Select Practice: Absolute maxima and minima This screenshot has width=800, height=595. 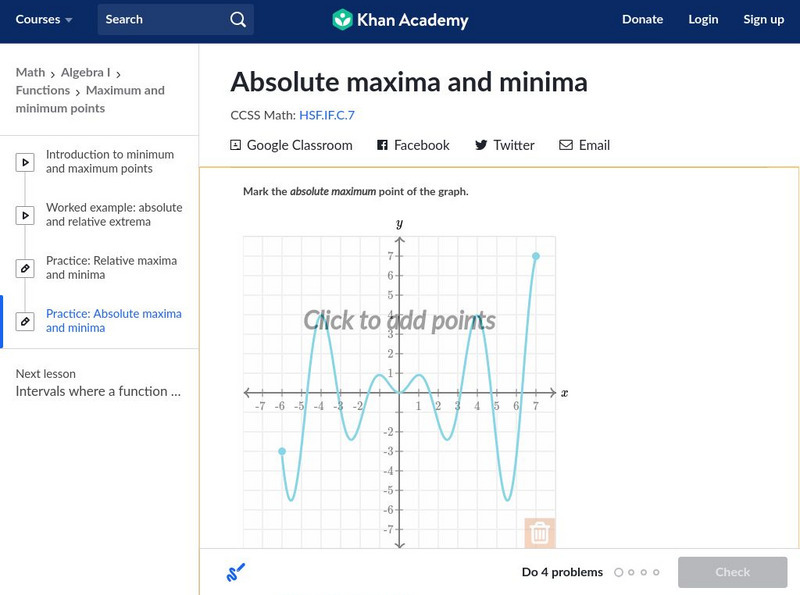click(x=113, y=321)
